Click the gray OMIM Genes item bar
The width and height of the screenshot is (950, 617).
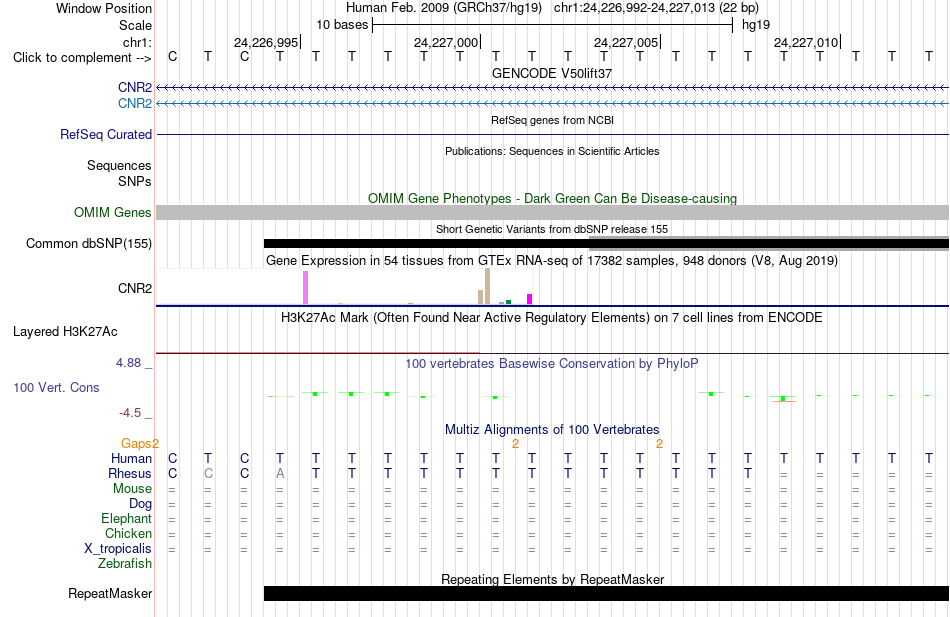tap(553, 212)
